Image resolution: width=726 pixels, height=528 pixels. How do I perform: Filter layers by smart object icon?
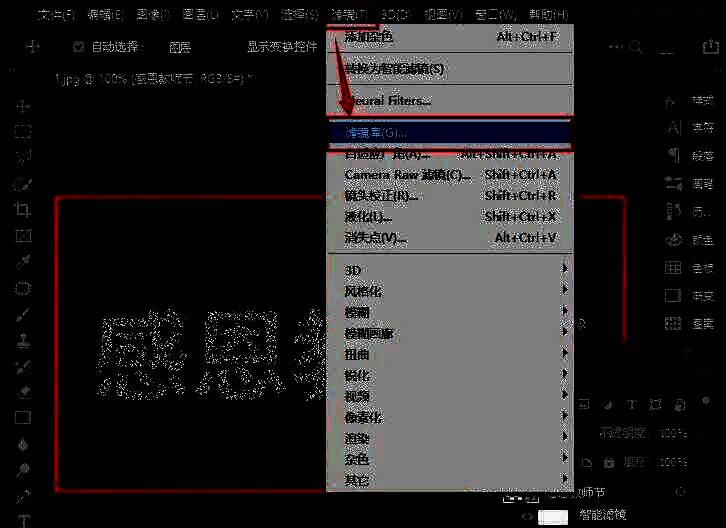[x=680, y=405]
